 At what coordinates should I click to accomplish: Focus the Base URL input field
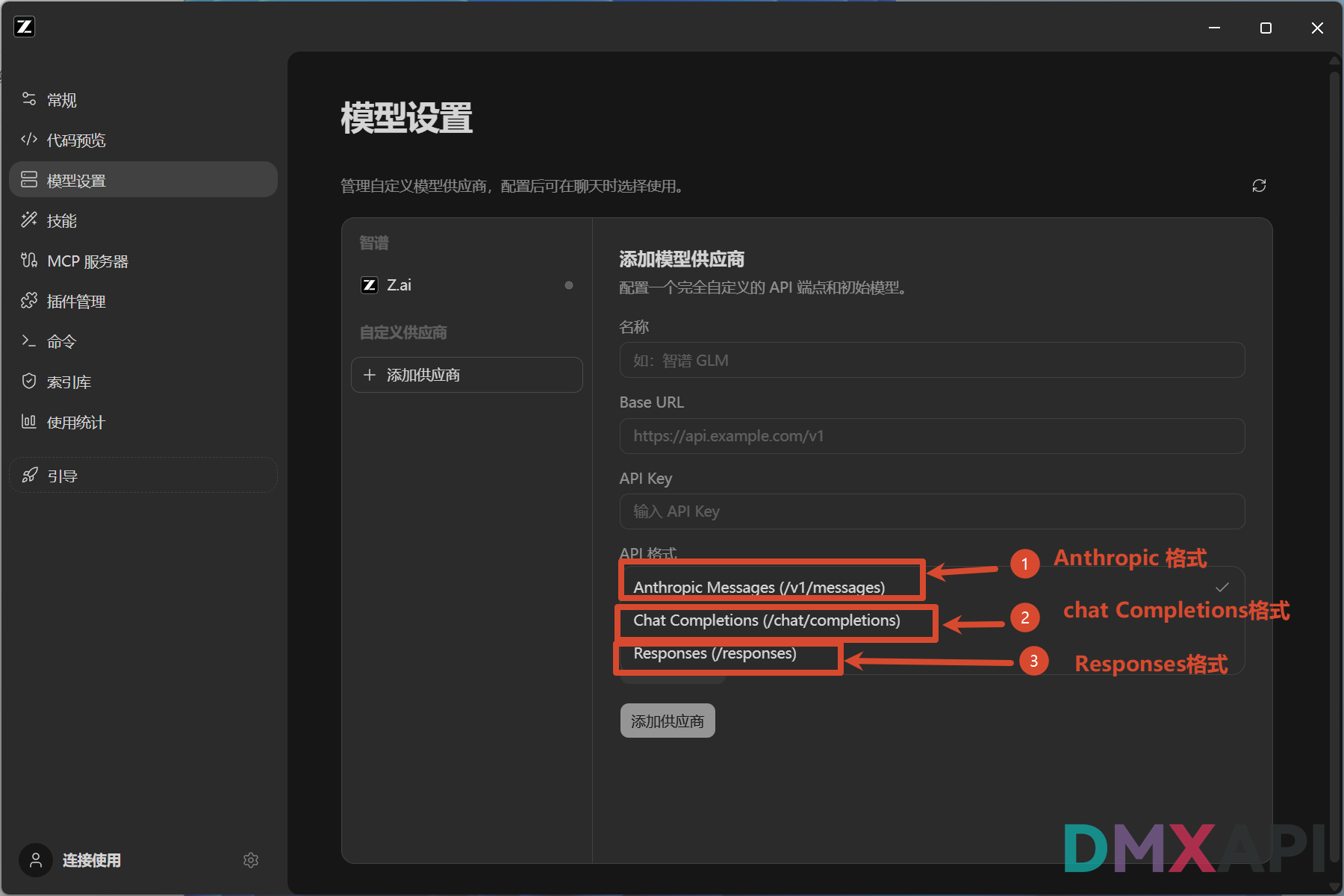(x=932, y=436)
